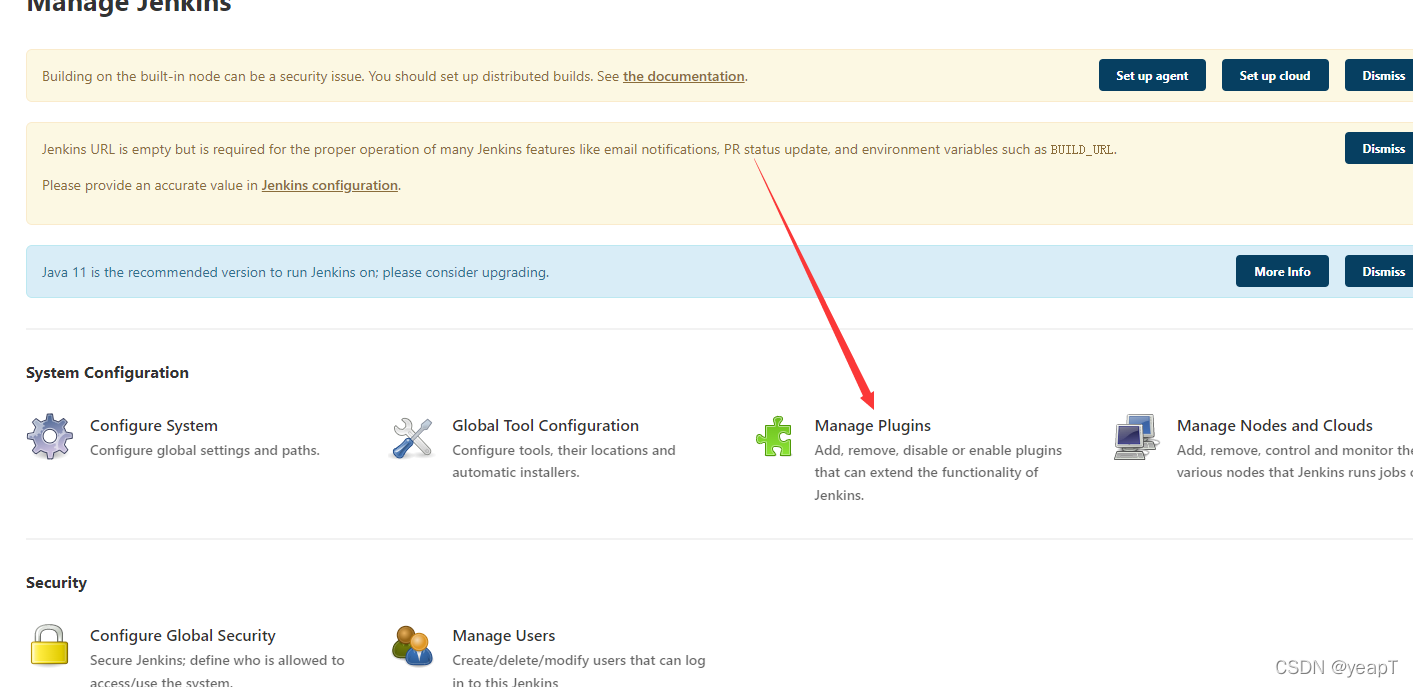Viewport: 1413px width, 687px height.
Task: Click Configure Global Security title link
Action: click(x=183, y=635)
